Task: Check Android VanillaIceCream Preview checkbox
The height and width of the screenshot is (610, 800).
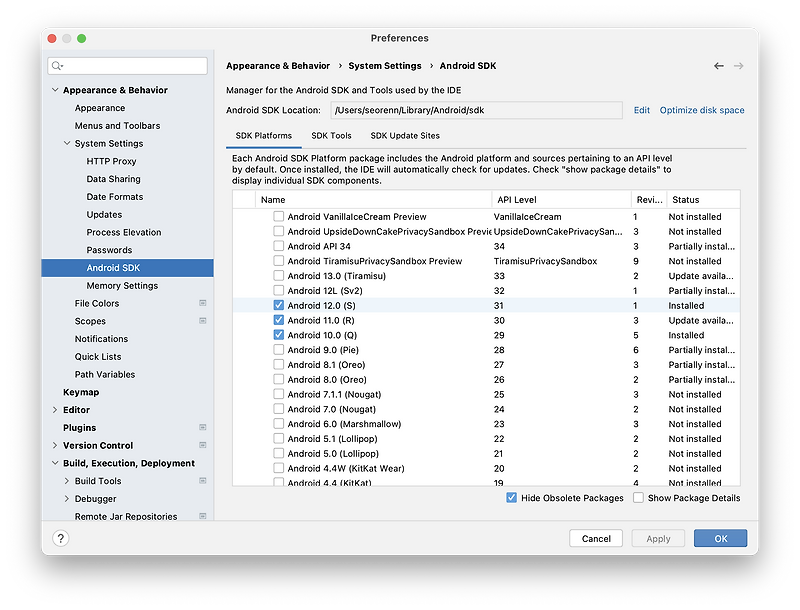Action: click(279, 216)
